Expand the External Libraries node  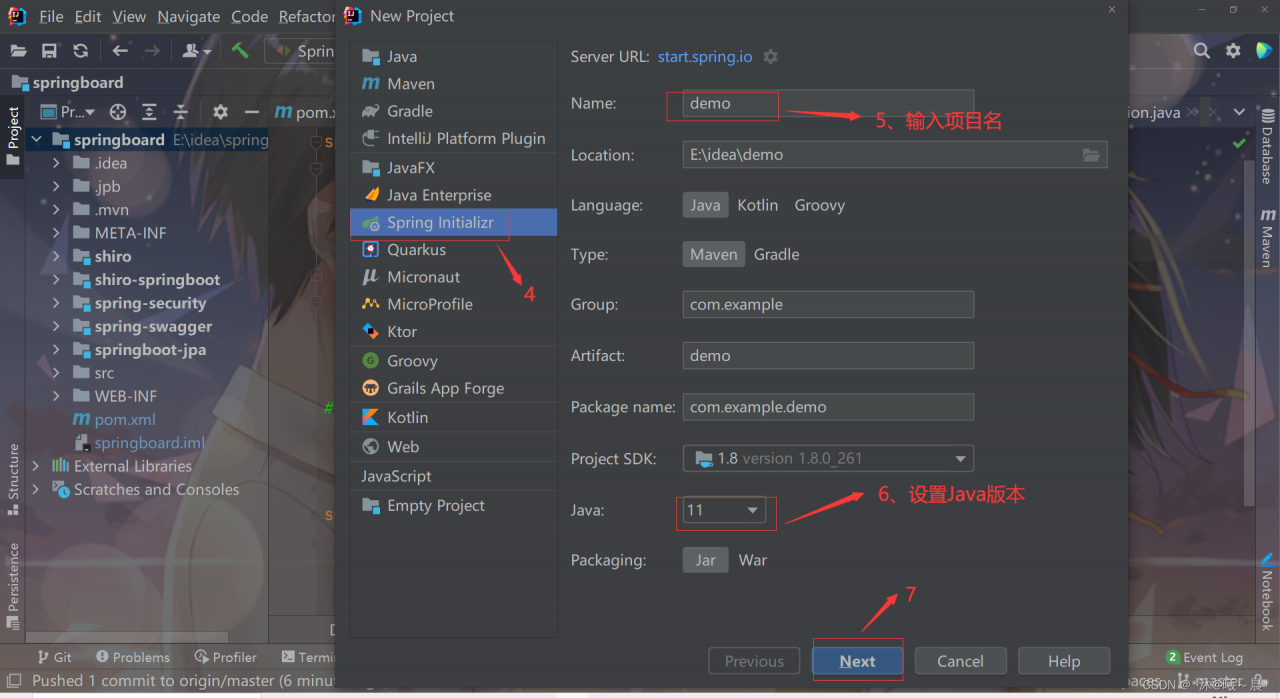[36, 466]
